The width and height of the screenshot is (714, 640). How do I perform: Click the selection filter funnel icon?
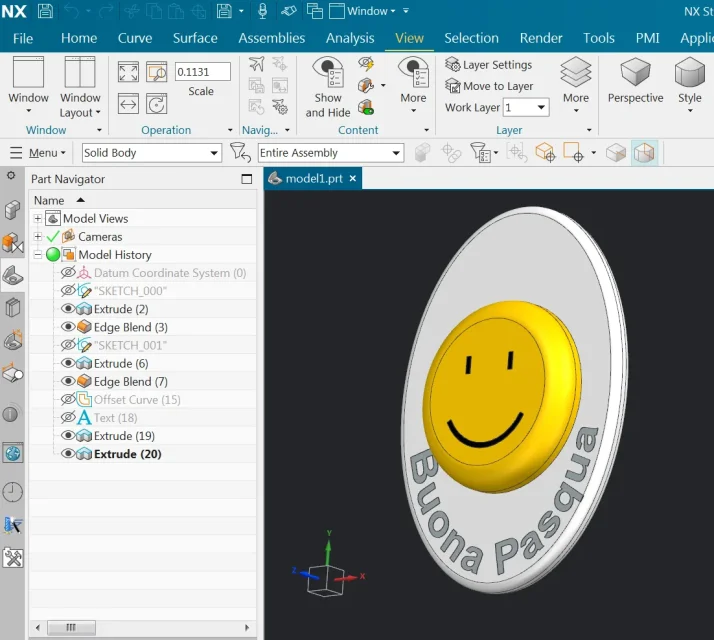pos(240,152)
